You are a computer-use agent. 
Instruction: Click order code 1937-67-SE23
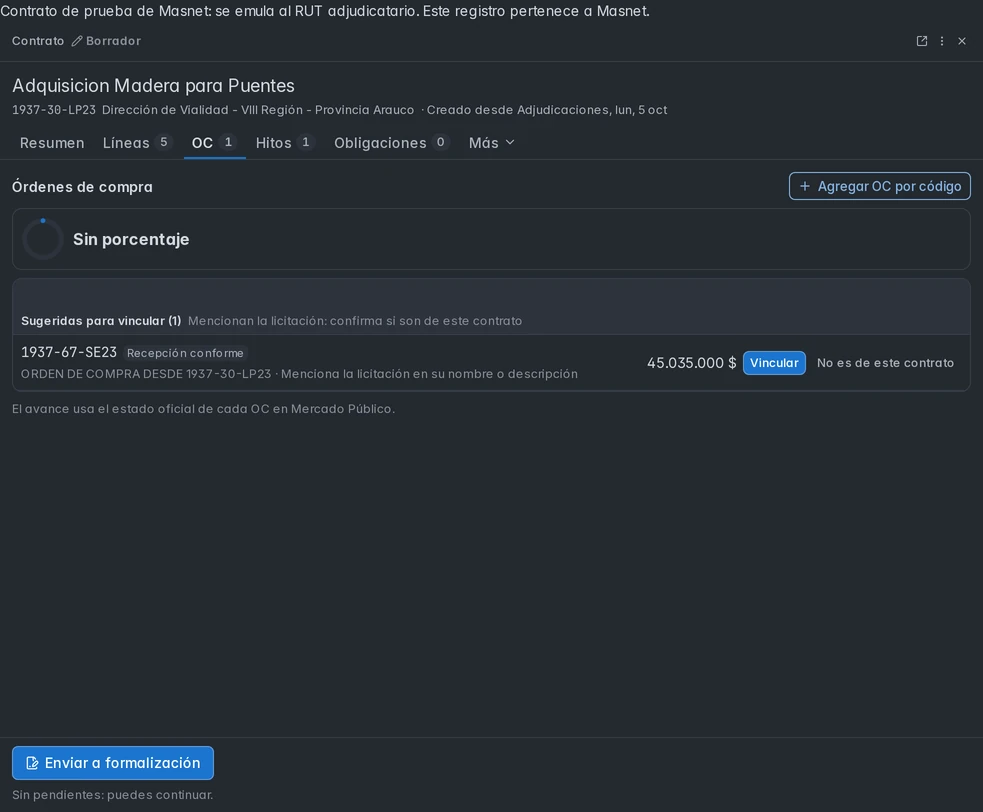click(69, 352)
